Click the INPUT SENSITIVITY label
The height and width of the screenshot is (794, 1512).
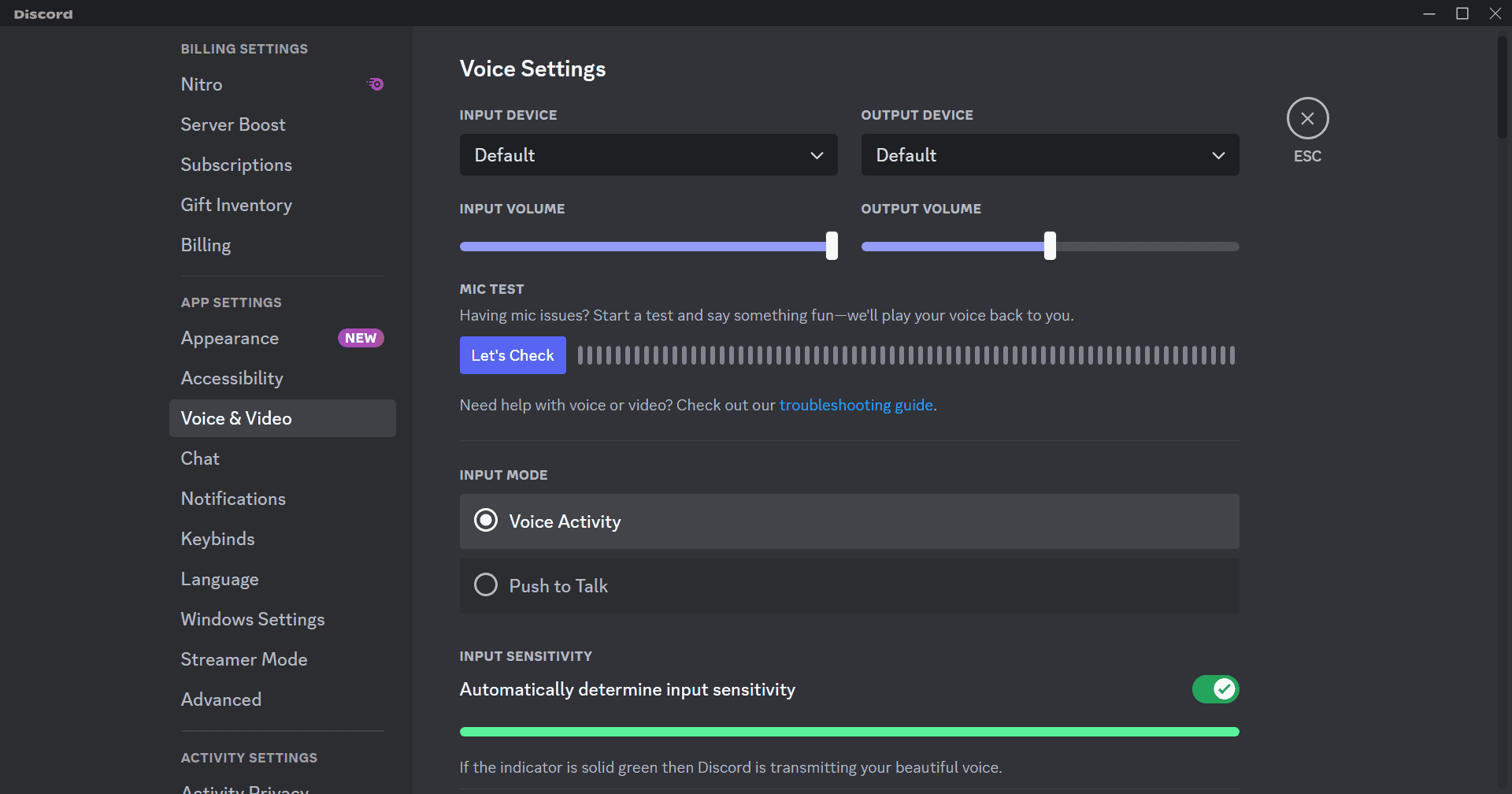point(525,656)
